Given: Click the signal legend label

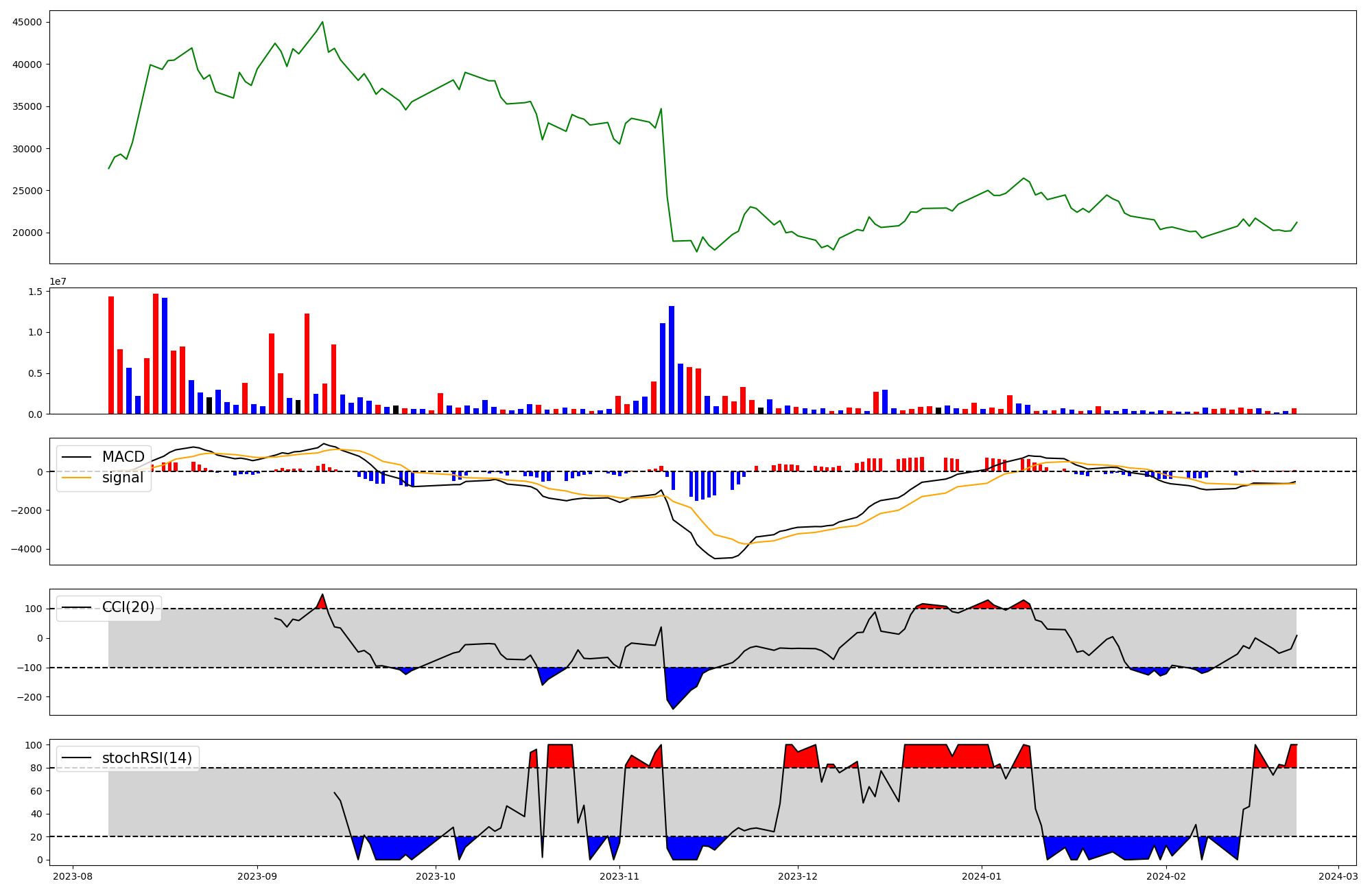Looking at the screenshot, I should click(x=123, y=478).
